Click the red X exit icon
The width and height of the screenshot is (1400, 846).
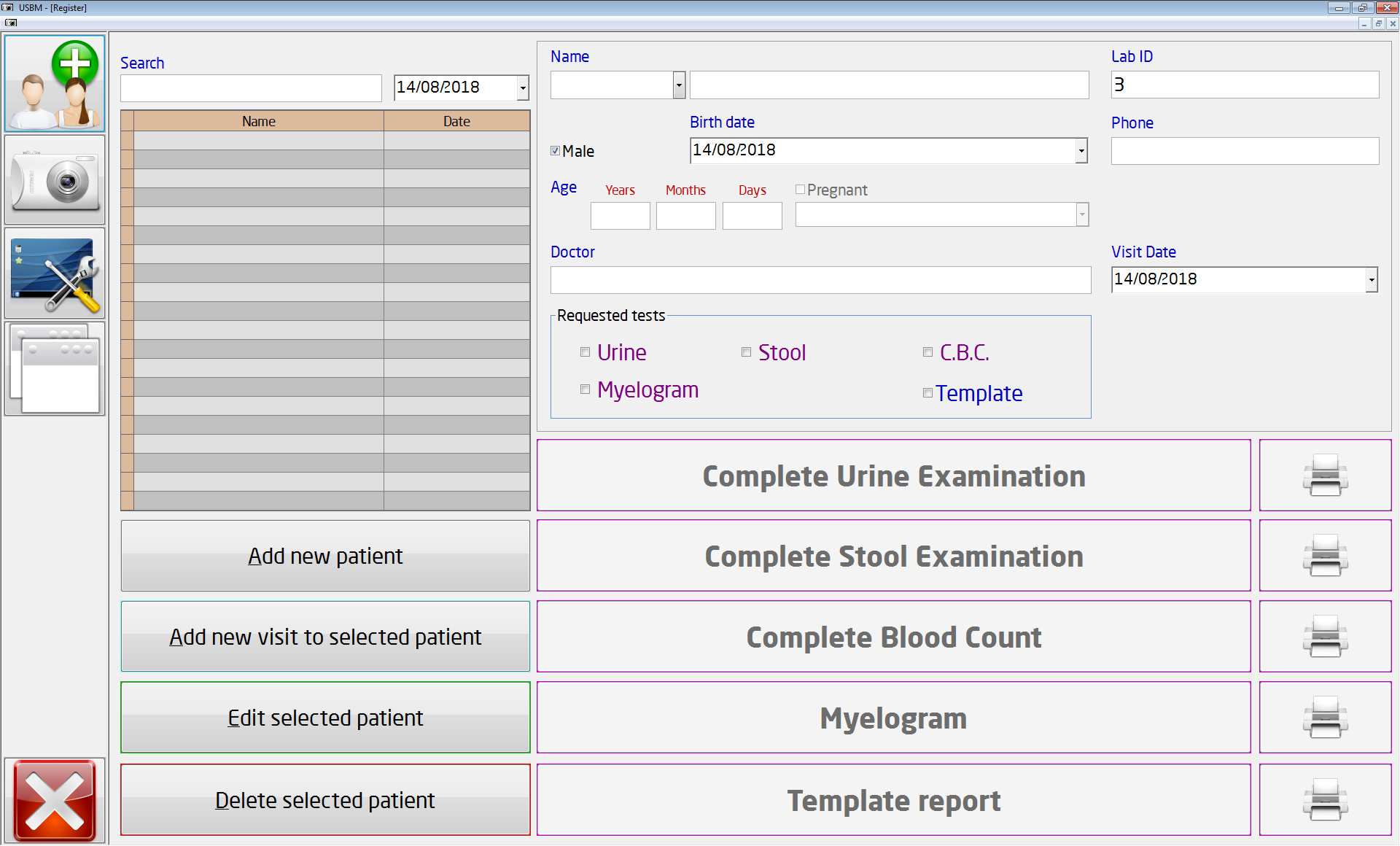click(x=55, y=800)
